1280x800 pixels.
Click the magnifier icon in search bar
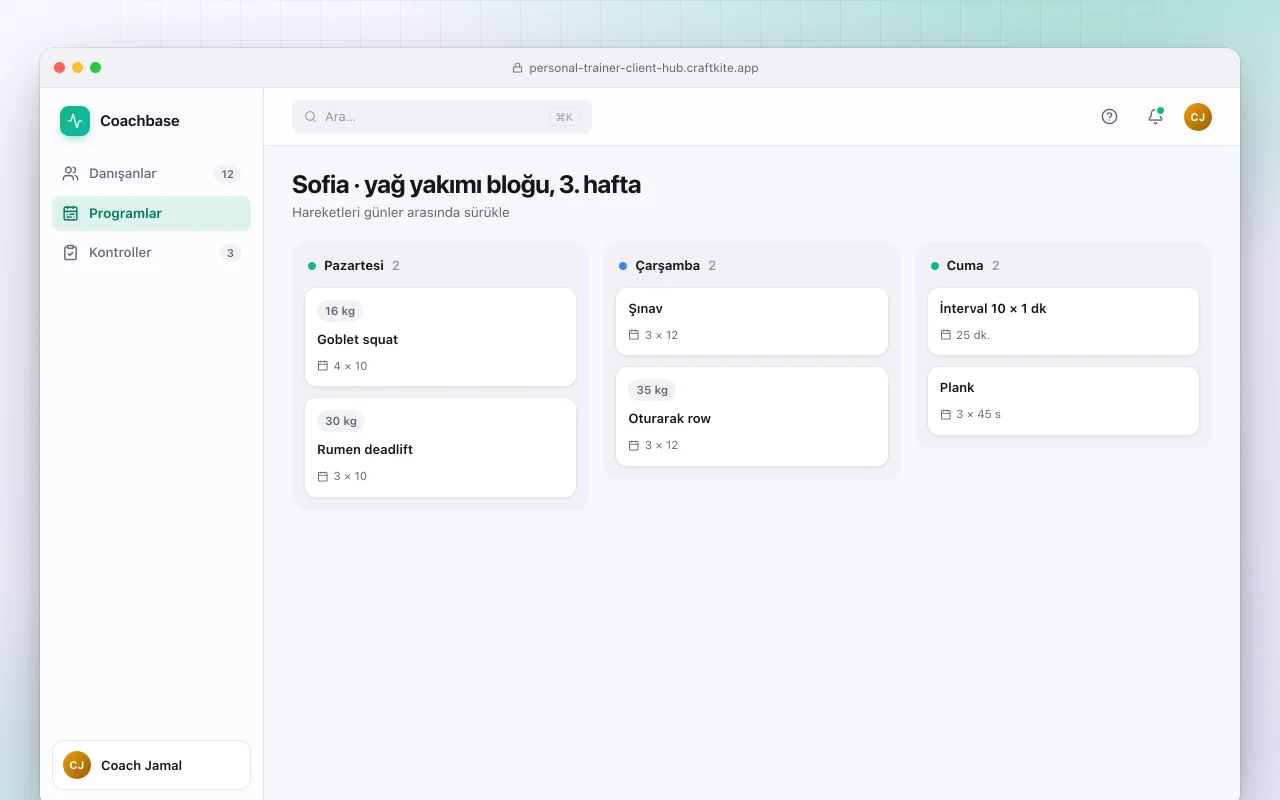click(311, 117)
